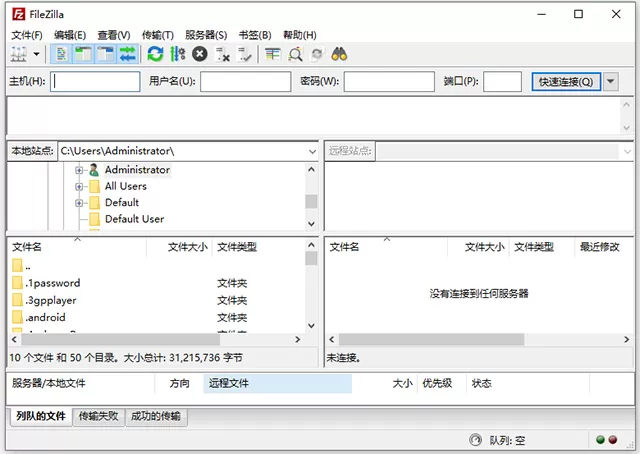Image resolution: width=640 pixels, height=454 pixels.
Task: Click the queue status indicator icon
Action: click(x=476, y=440)
